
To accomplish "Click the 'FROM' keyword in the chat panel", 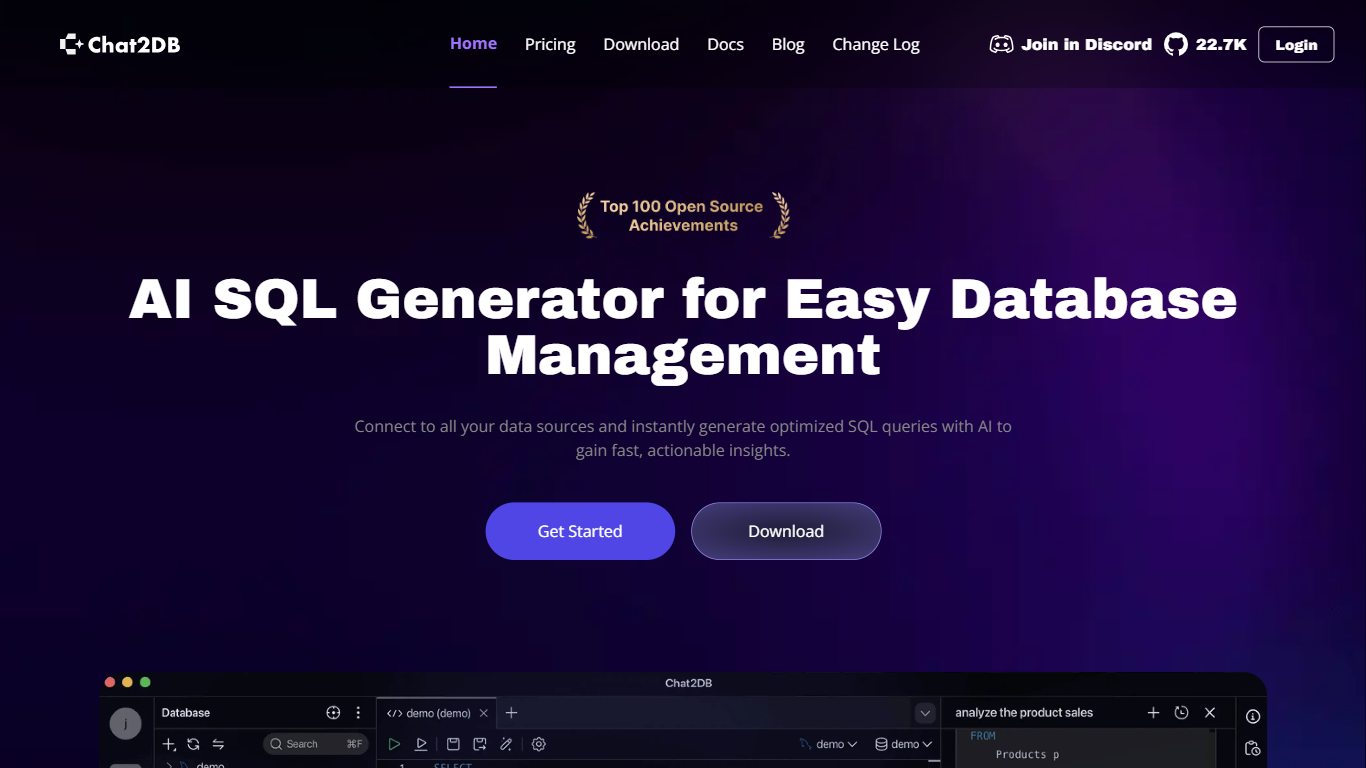I will [983, 736].
